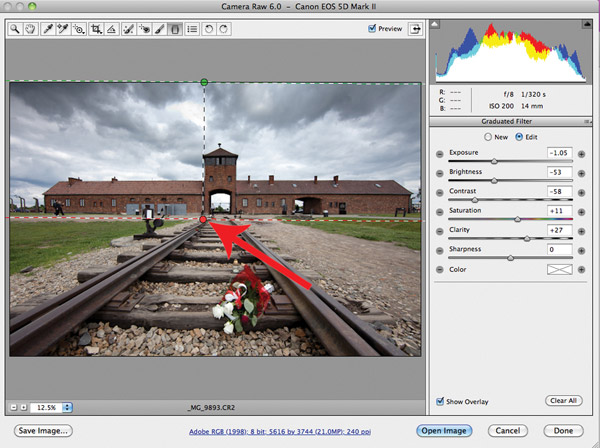Image resolution: width=600 pixels, height=448 pixels.
Task: Toggle shadow clipping warning on histogram
Action: (435, 24)
